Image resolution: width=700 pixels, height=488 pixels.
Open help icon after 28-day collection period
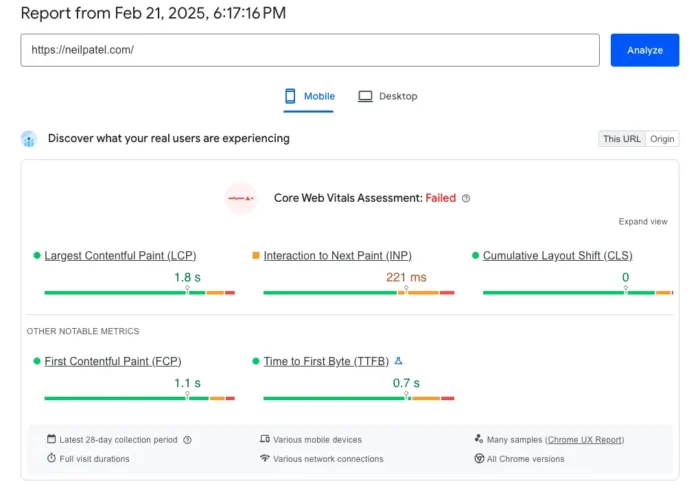pos(188,440)
